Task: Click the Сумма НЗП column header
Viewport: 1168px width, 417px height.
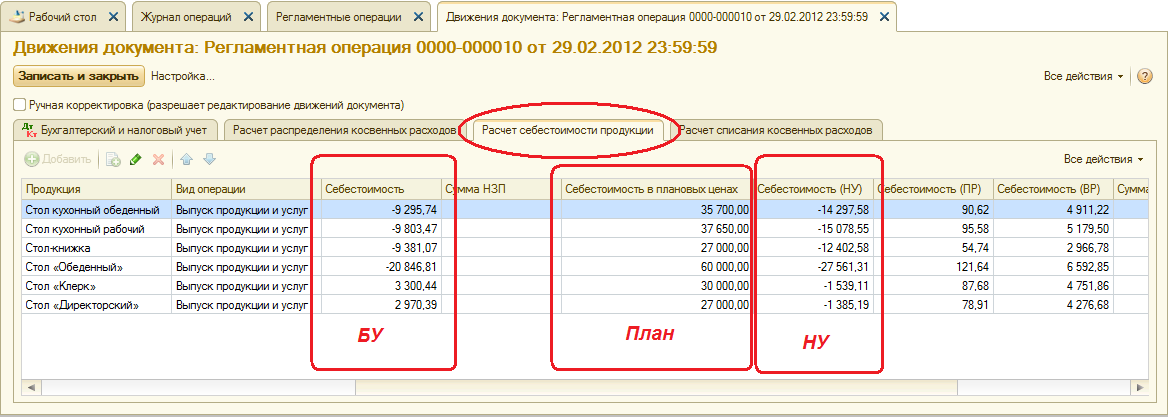Action: pyautogui.click(x=501, y=189)
